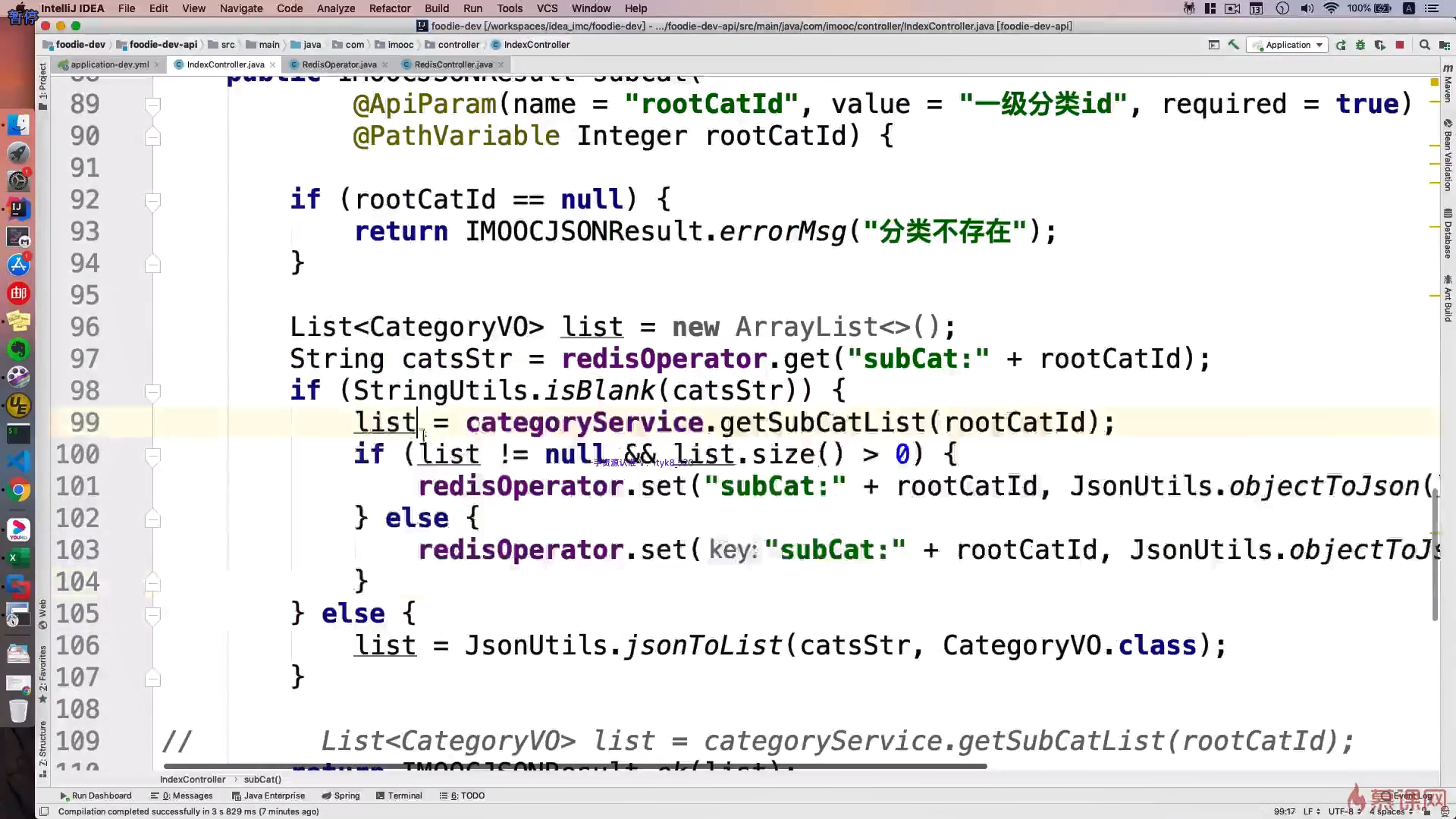Open the Refactor menu
Image resolution: width=1456 pixels, height=819 pixels.
390,8
